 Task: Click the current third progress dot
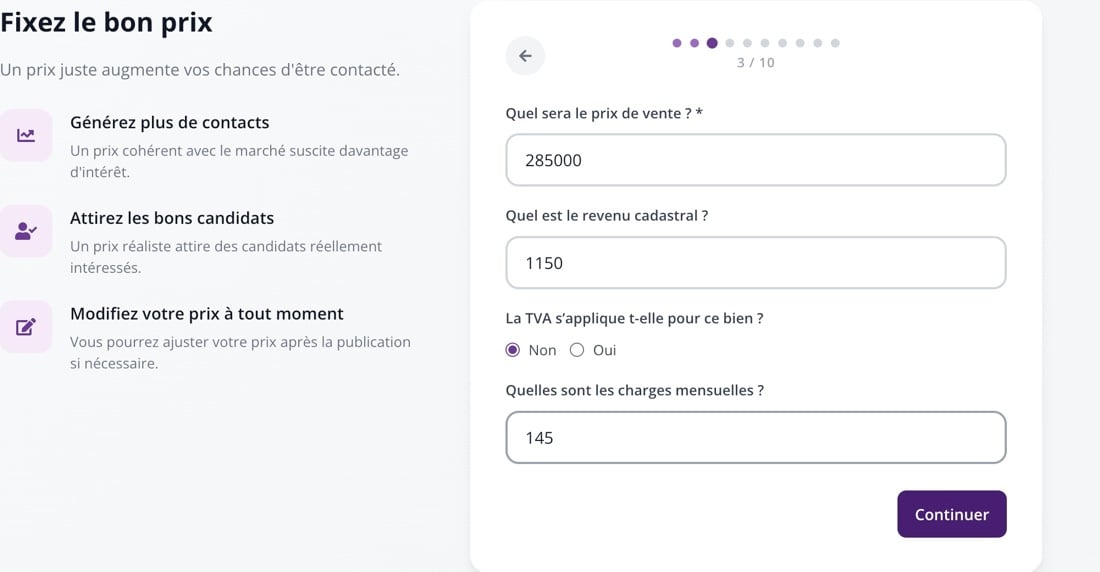pyautogui.click(x=712, y=44)
